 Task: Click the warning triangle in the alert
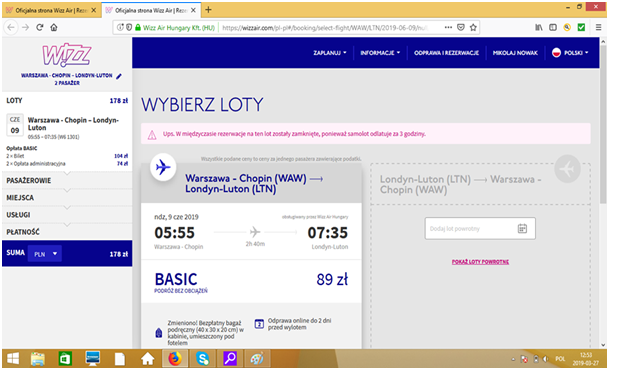point(152,135)
